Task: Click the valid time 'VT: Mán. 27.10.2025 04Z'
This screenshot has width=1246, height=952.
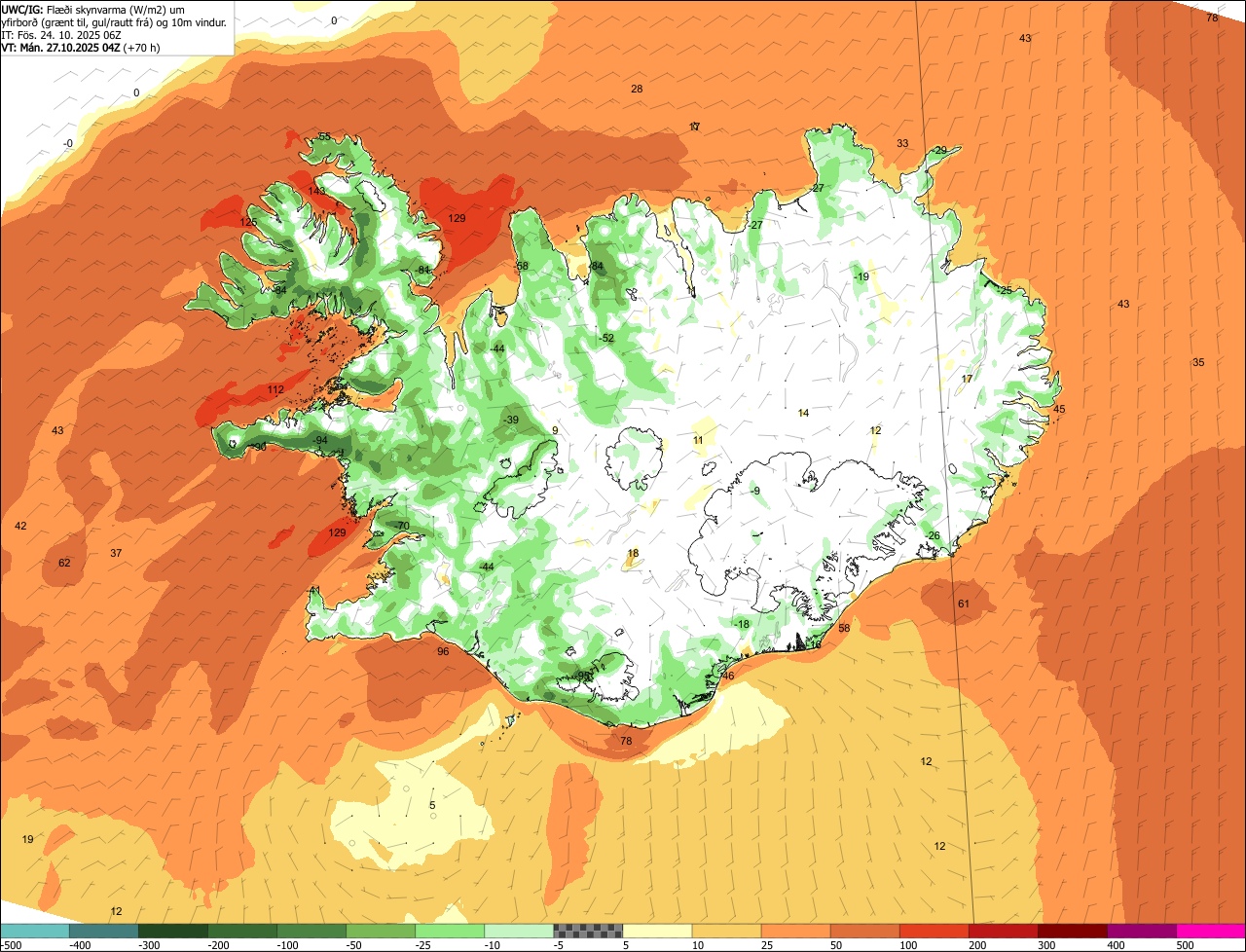Action: click(x=60, y=47)
